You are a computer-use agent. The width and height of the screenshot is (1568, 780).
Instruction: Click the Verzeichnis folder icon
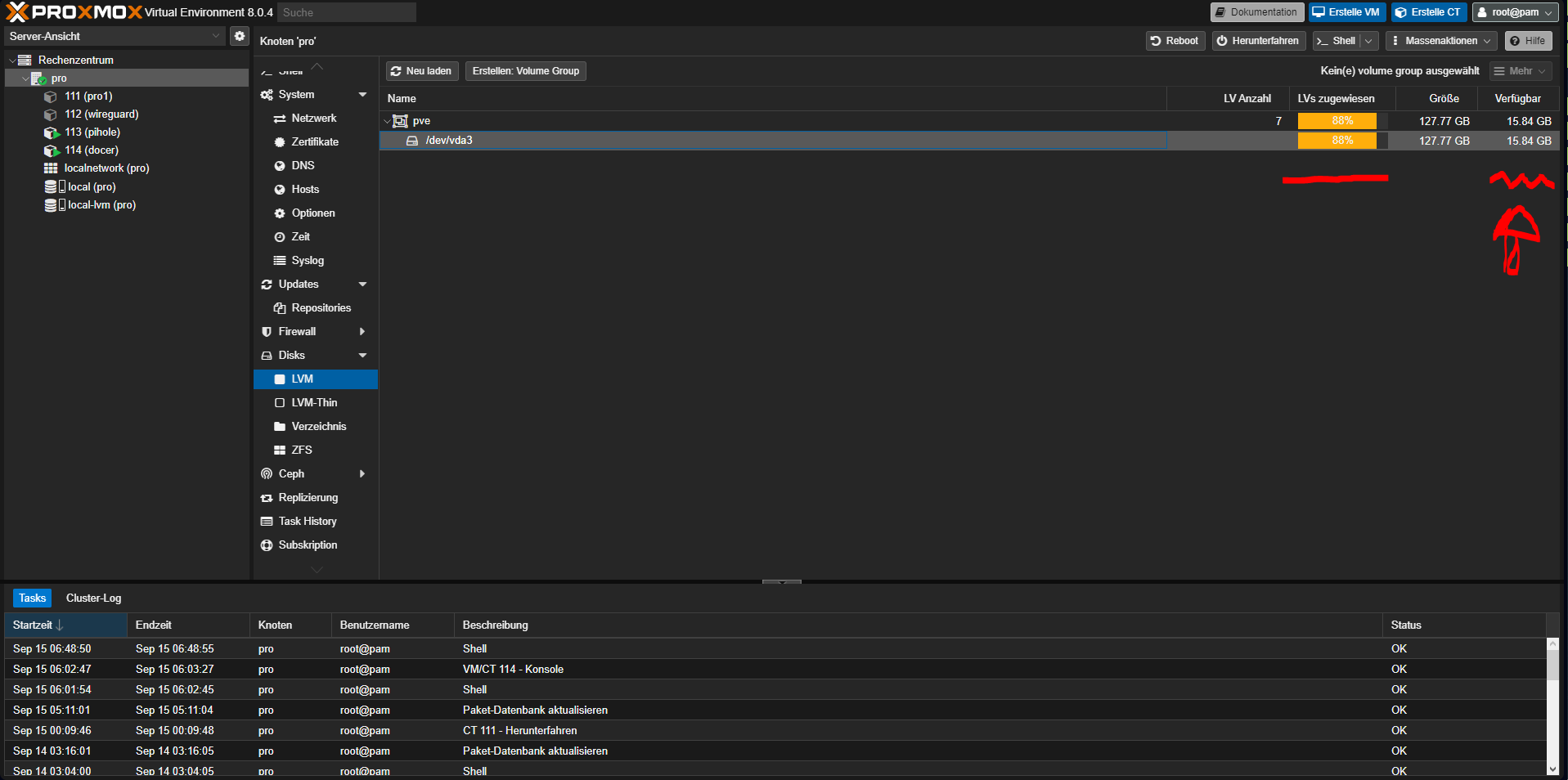[x=280, y=427]
